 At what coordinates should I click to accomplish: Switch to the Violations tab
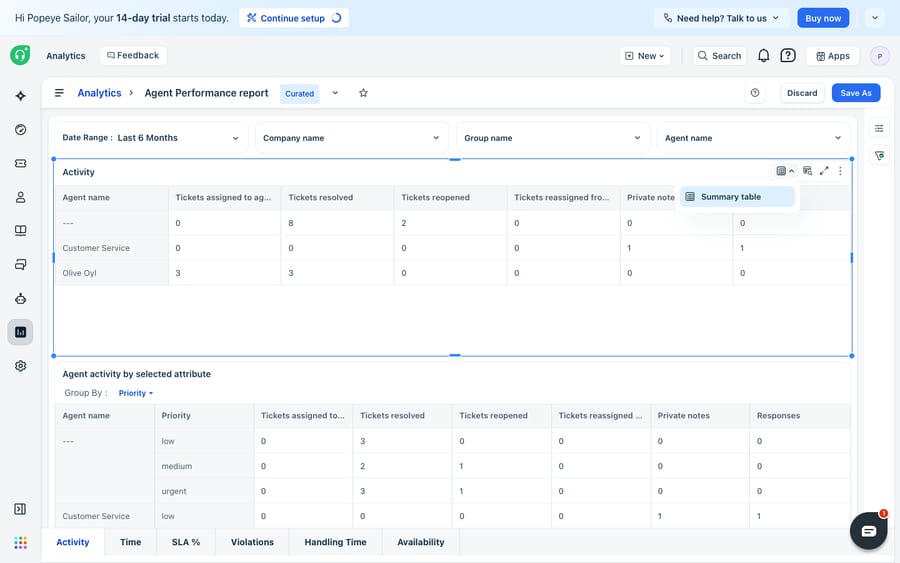pos(253,542)
